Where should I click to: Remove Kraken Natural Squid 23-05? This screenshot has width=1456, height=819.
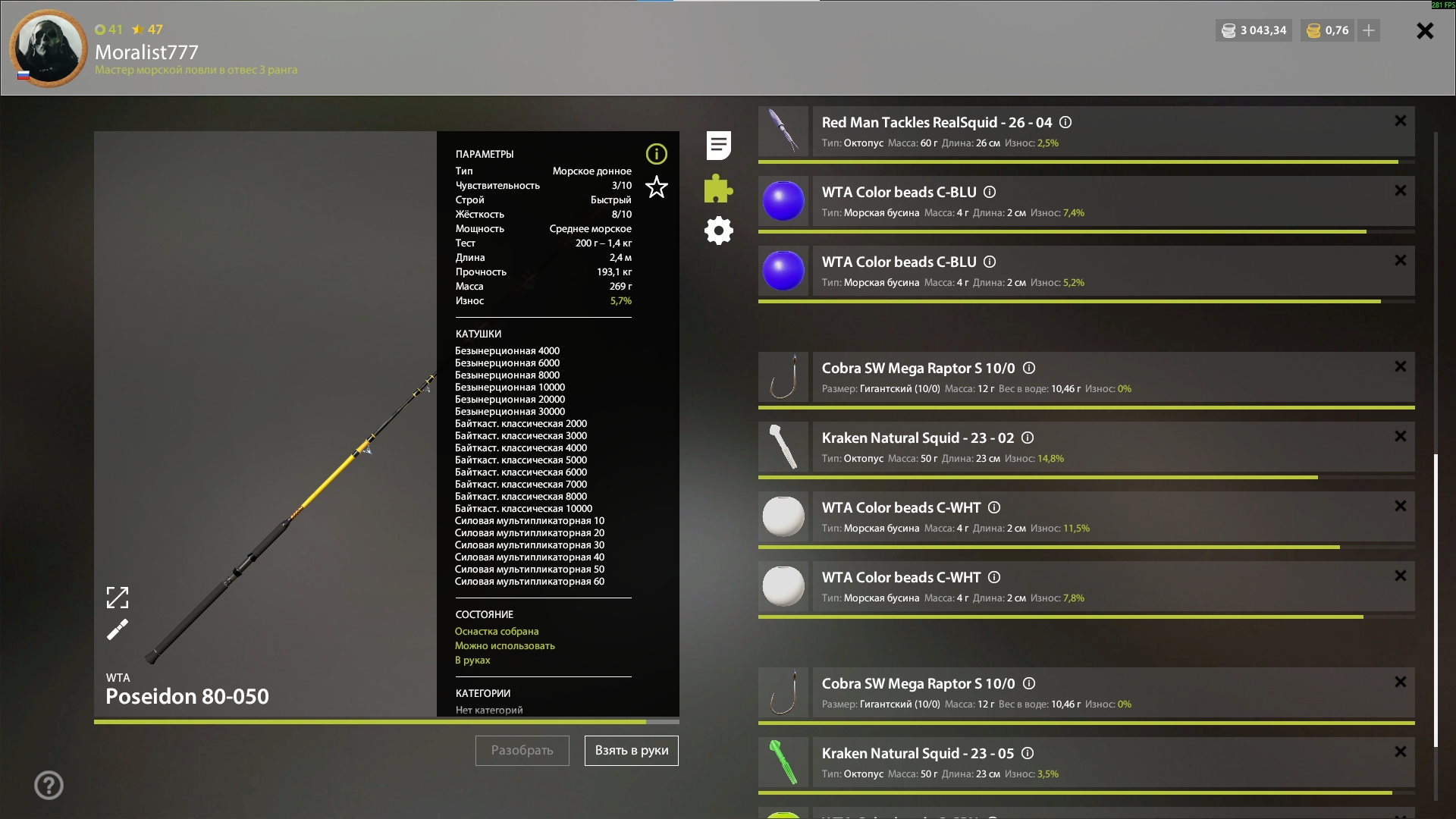pyautogui.click(x=1400, y=752)
